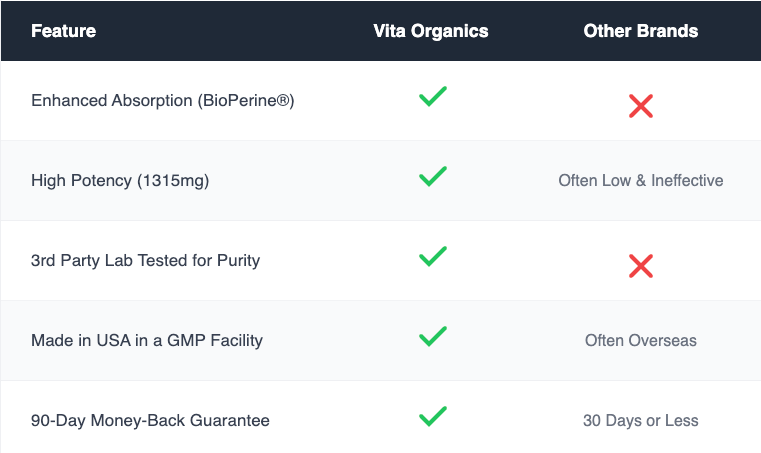The width and height of the screenshot is (761, 453).
Task: Click the BioPerine registered trademark symbol
Action: point(283,101)
